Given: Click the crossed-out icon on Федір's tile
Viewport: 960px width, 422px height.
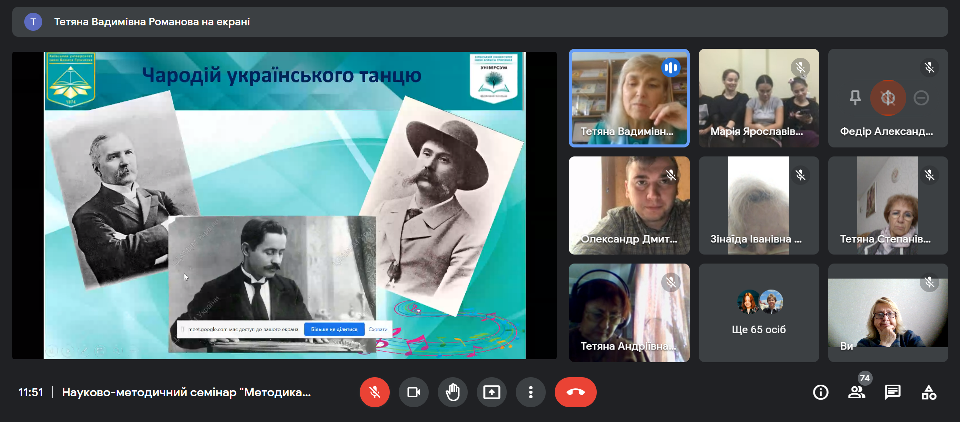Looking at the screenshot, I should click(x=888, y=97).
